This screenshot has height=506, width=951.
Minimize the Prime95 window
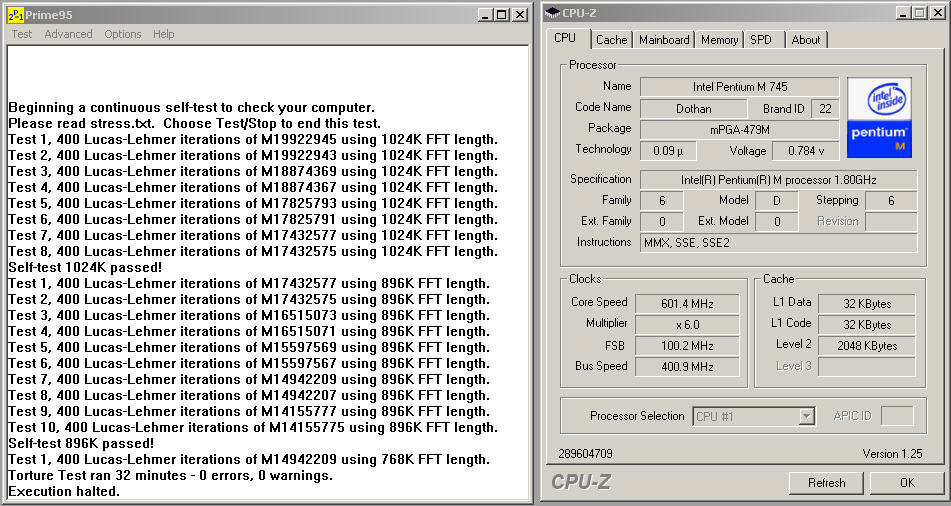[485, 15]
